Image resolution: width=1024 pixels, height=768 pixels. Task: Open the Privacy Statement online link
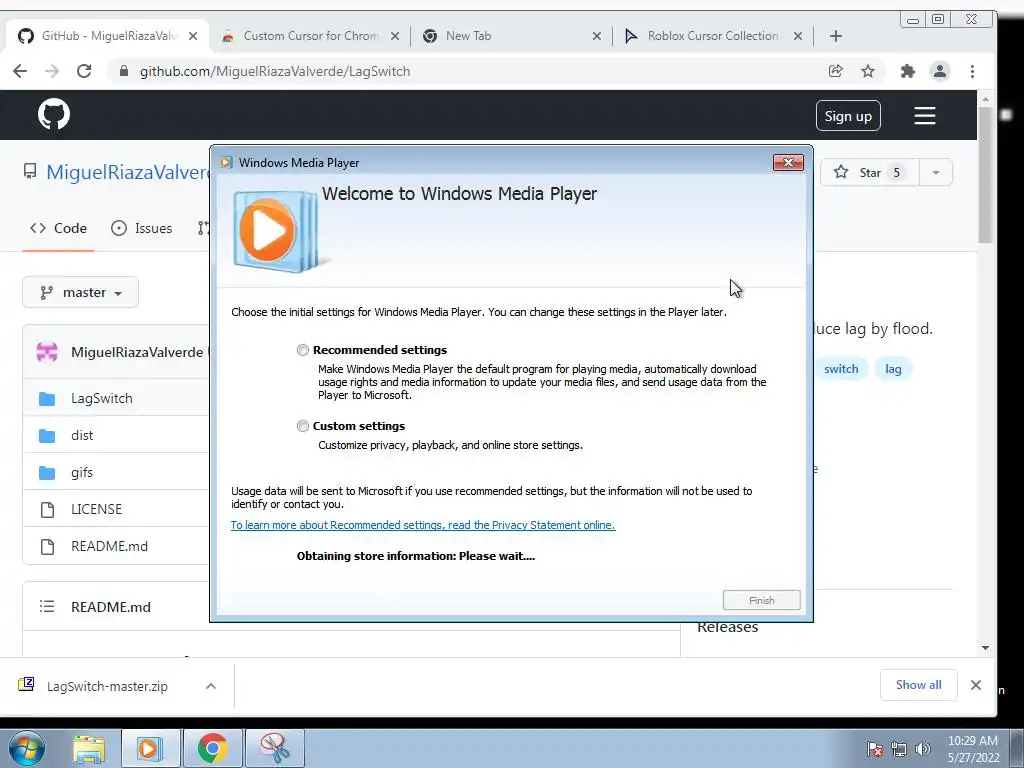coord(423,525)
